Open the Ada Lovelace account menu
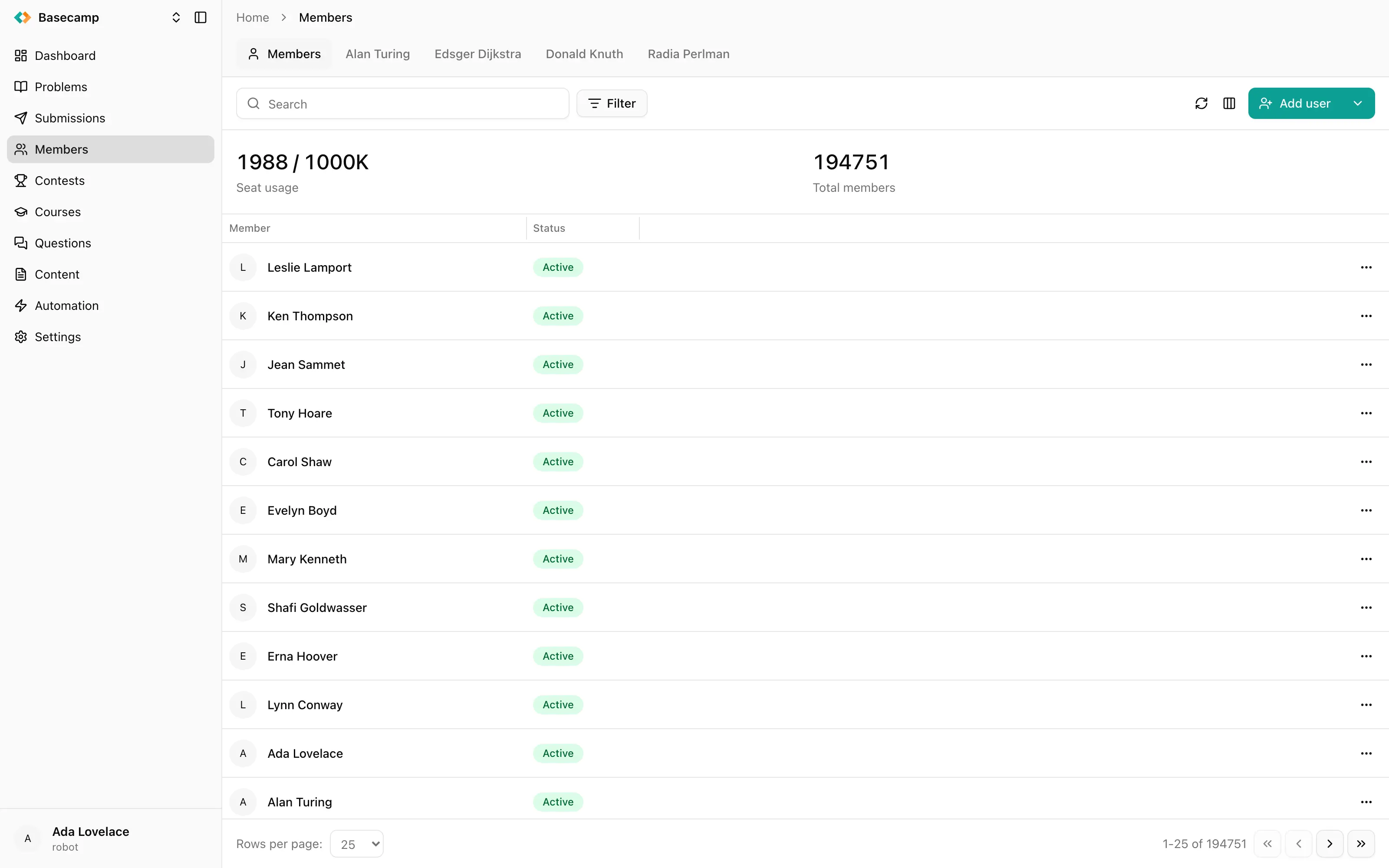Image resolution: width=1389 pixels, height=868 pixels. 110,839
